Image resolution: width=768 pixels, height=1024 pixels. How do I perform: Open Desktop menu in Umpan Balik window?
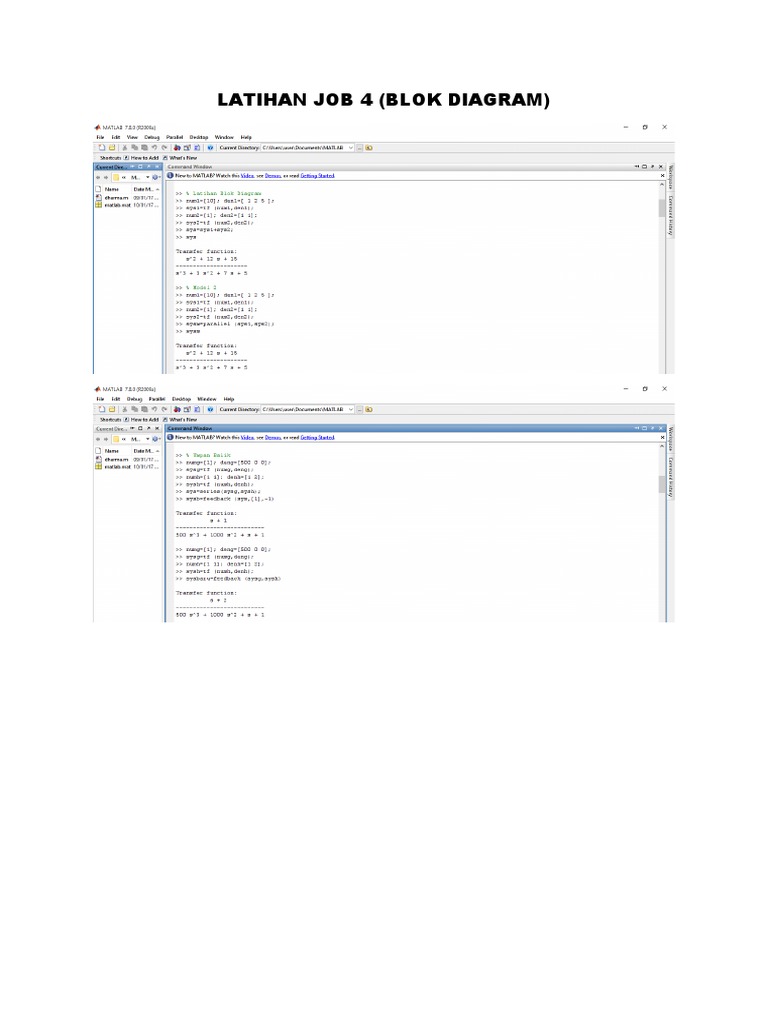point(182,399)
